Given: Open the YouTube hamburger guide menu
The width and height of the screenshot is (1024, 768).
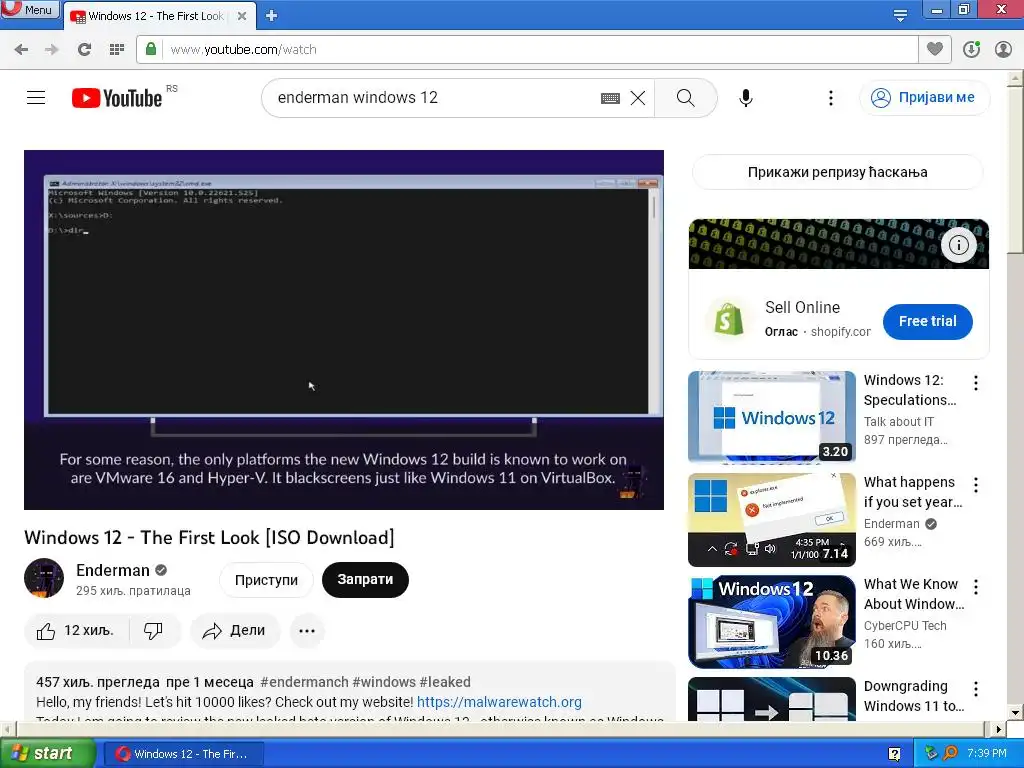Looking at the screenshot, I should point(36,98).
